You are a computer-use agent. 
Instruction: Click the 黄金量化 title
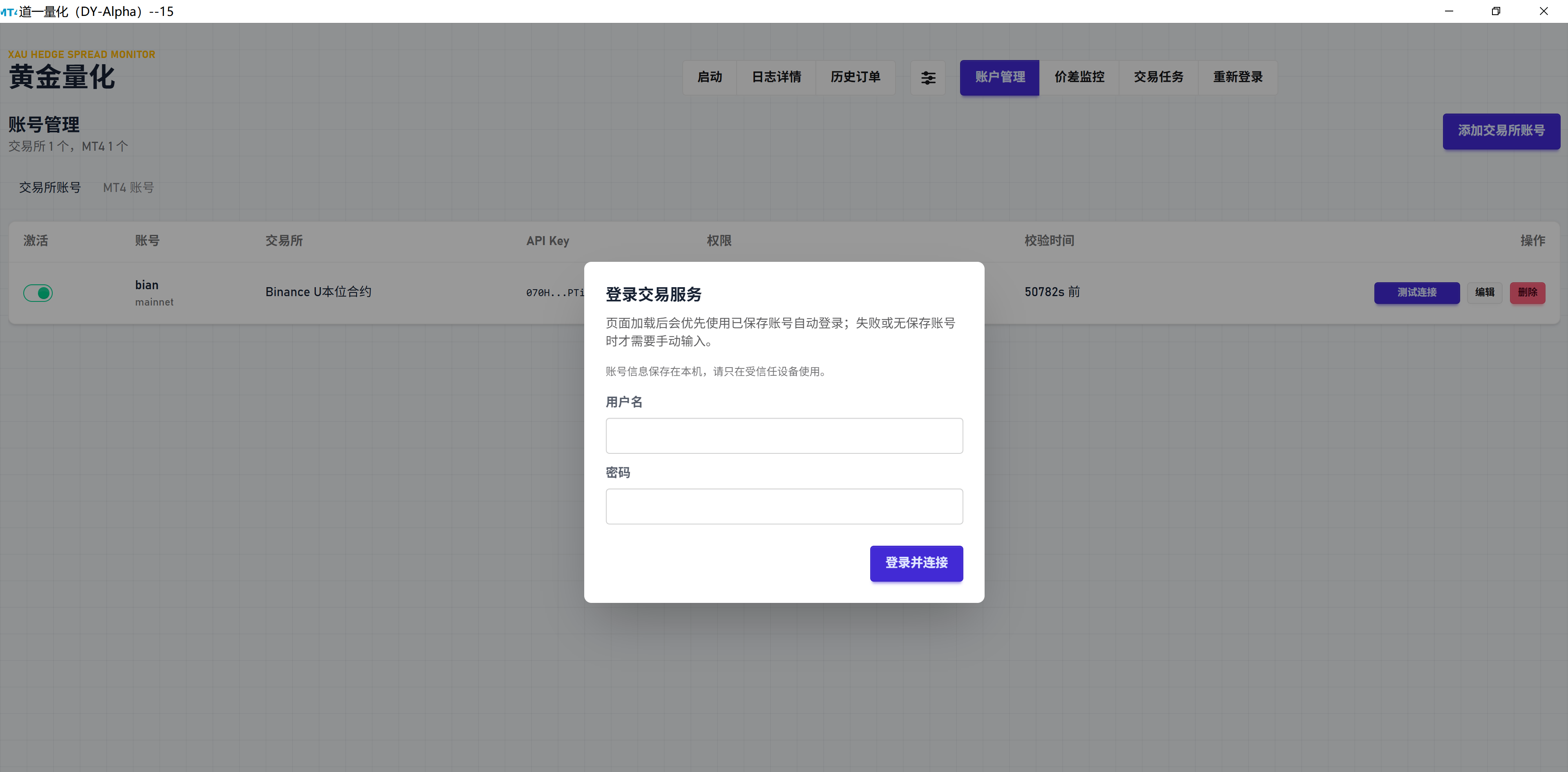tap(61, 77)
